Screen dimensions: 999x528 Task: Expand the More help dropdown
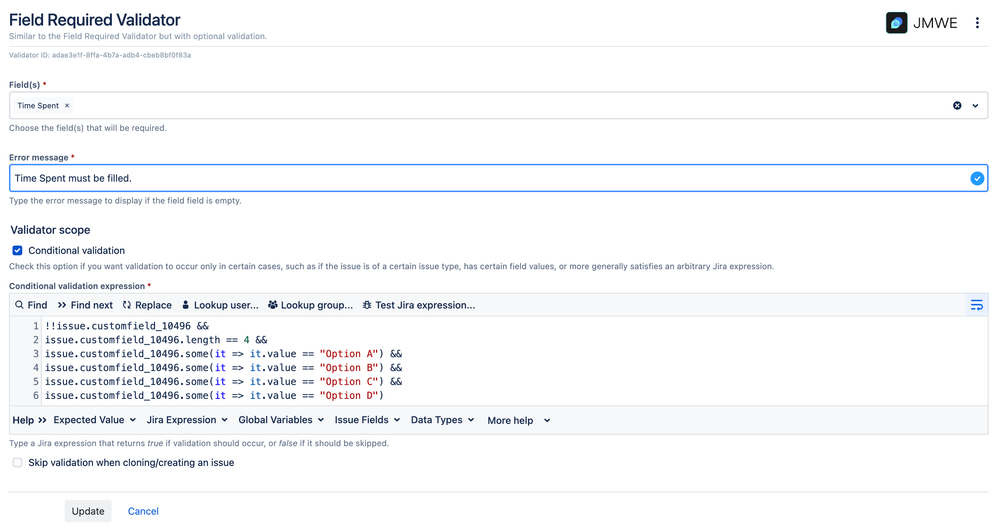point(519,420)
